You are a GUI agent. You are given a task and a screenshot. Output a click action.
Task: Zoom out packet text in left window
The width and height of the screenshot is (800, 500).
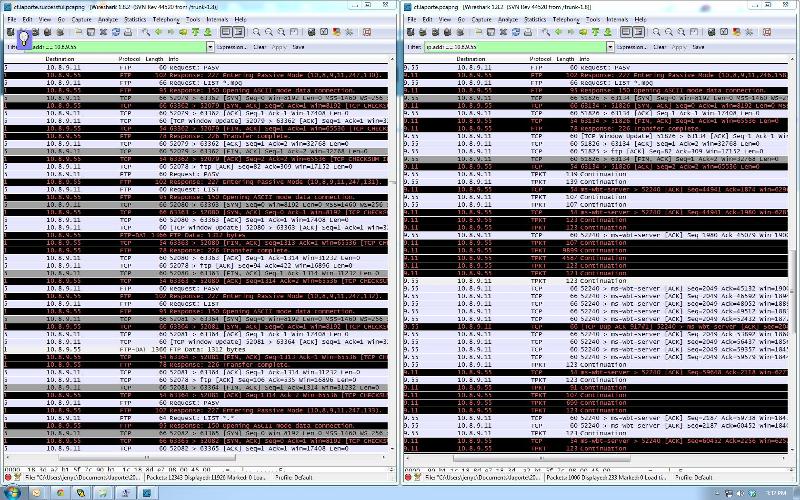click(x=269, y=32)
